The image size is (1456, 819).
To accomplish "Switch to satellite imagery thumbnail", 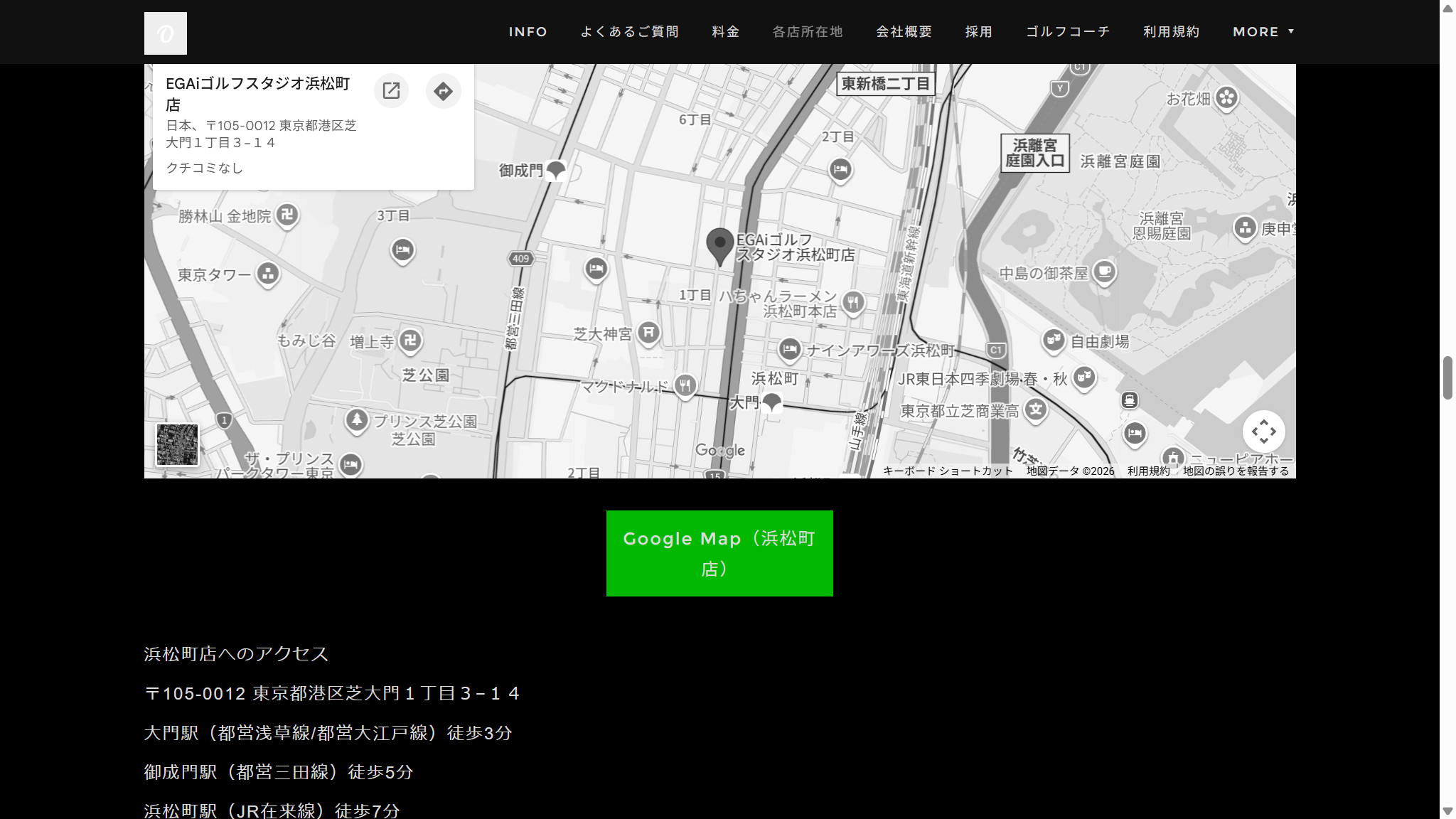I will click(x=177, y=444).
